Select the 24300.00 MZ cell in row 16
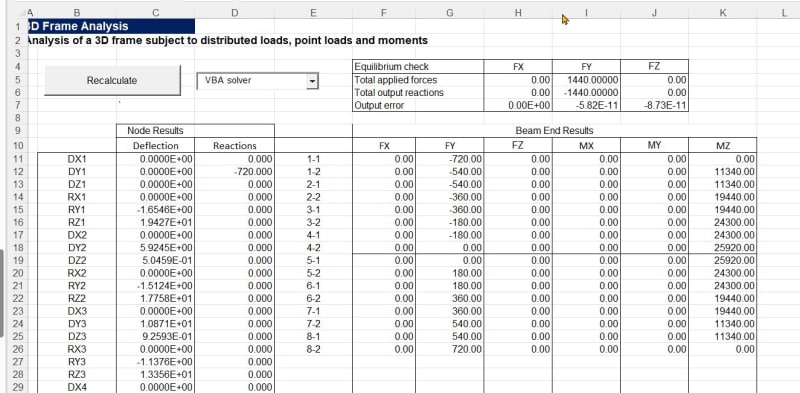 (x=722, y=223)
